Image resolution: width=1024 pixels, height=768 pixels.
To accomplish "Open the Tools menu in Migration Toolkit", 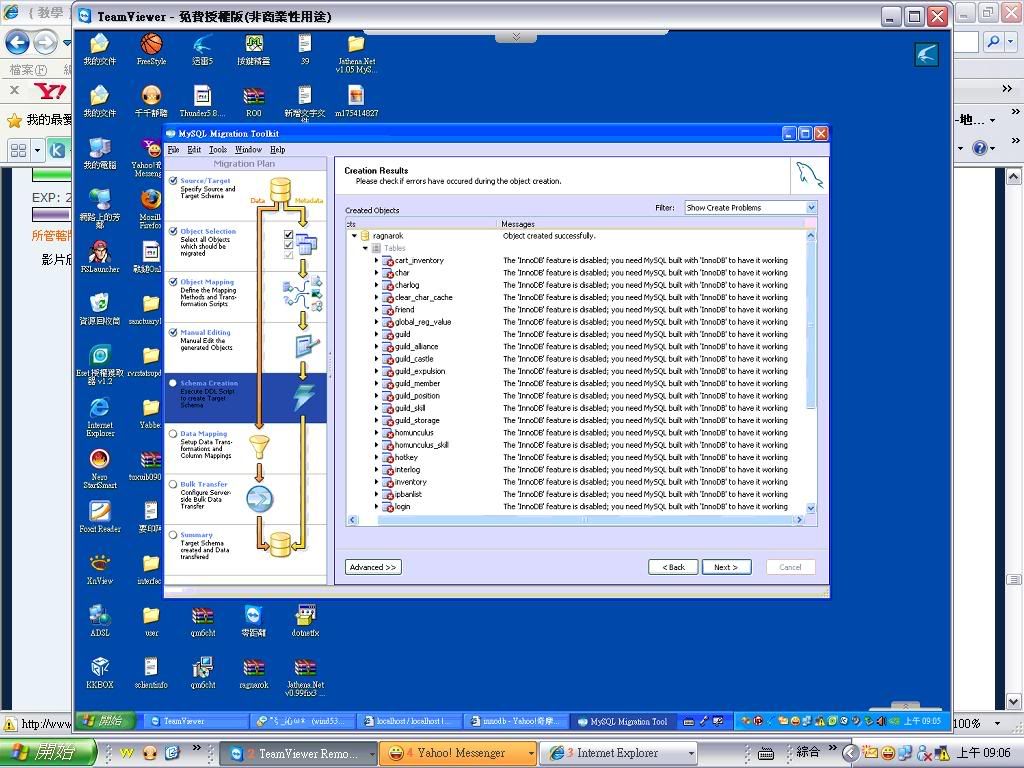I will (217, 150).
